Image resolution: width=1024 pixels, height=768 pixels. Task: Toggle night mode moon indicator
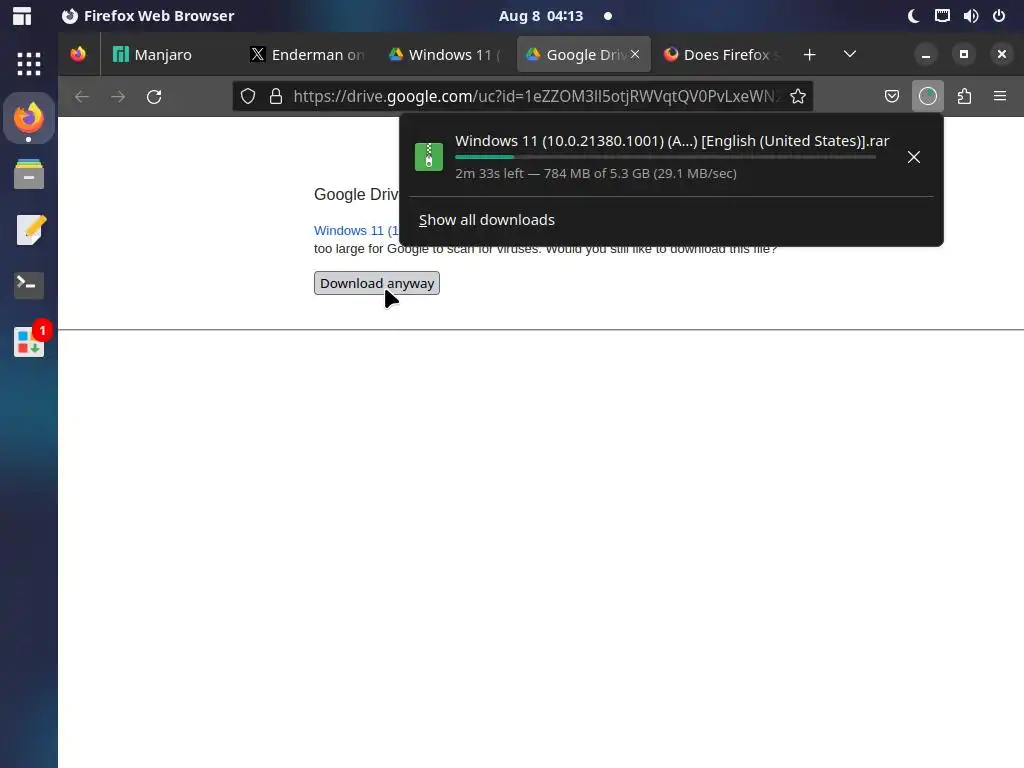914,16
